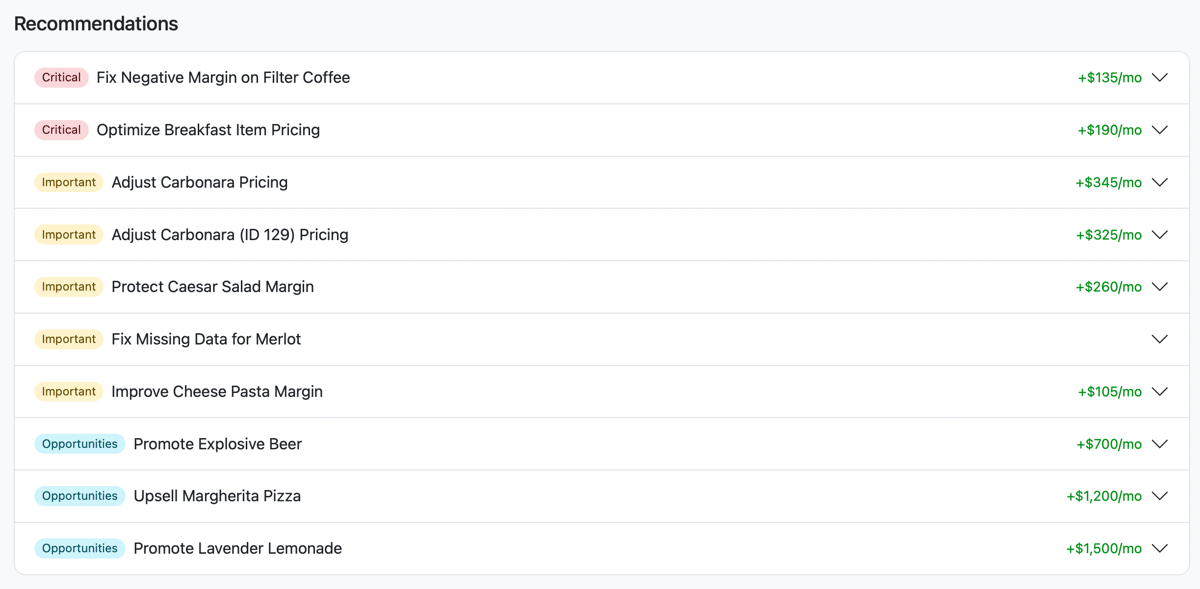Click Opportunities badge beside Lavender Lemonade
1200x589 pixels.
(80, 548)
